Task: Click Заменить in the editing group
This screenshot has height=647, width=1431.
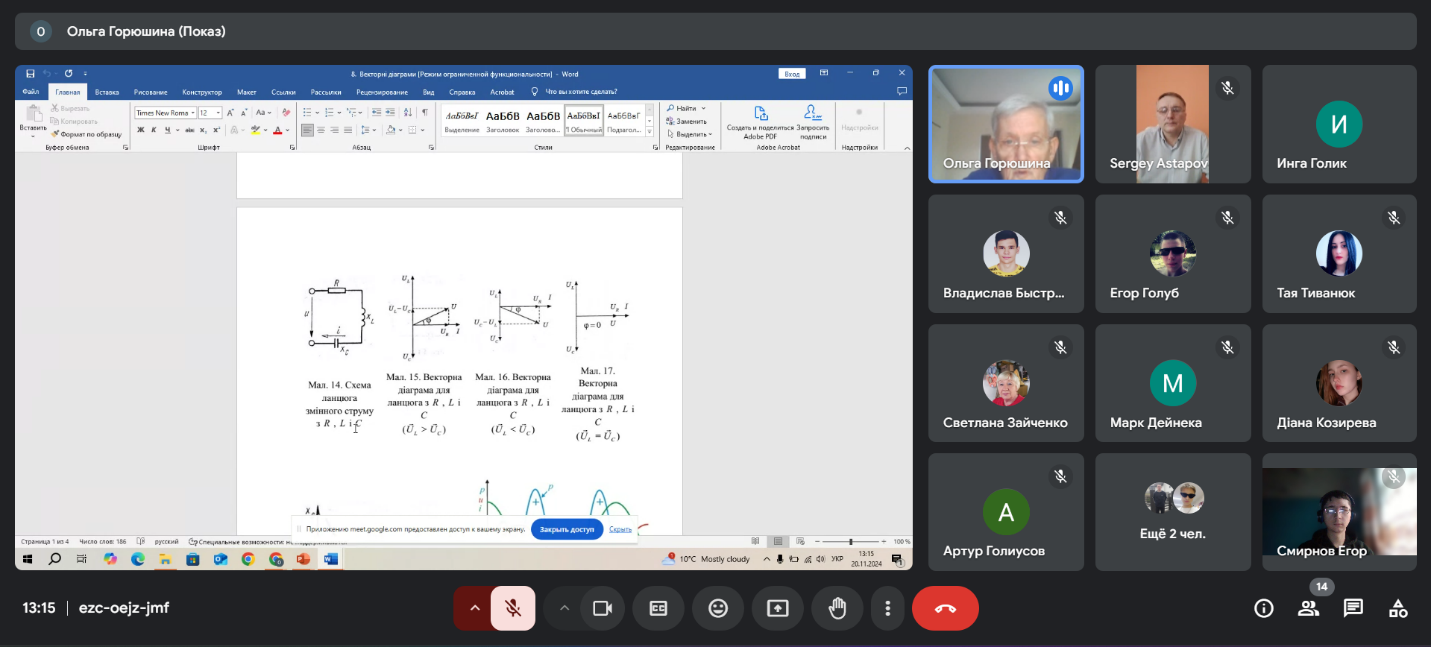Action: pos(687,122)
